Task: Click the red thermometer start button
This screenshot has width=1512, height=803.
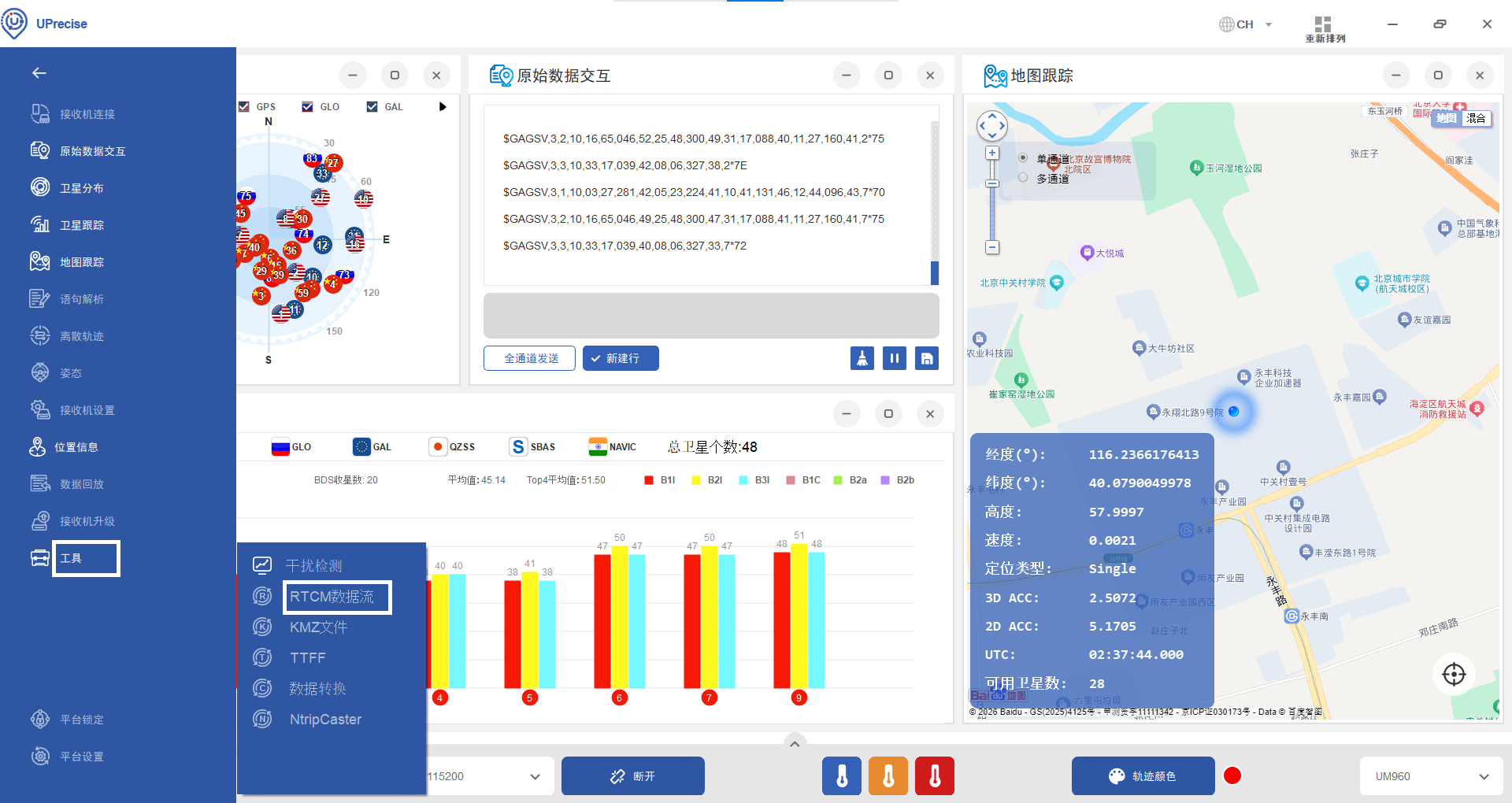Action: (935, 776)
